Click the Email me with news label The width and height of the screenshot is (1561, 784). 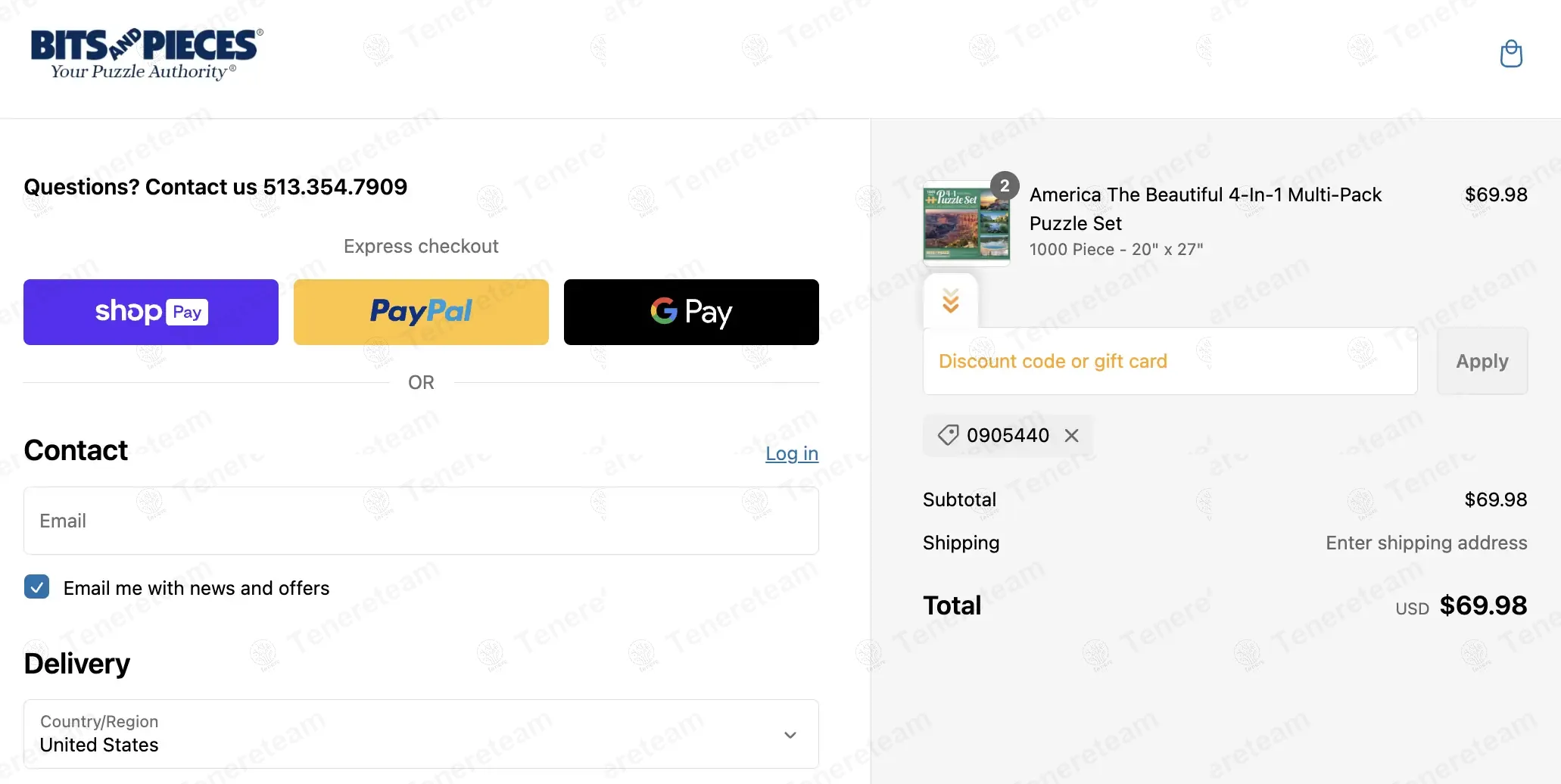point(196,588)
